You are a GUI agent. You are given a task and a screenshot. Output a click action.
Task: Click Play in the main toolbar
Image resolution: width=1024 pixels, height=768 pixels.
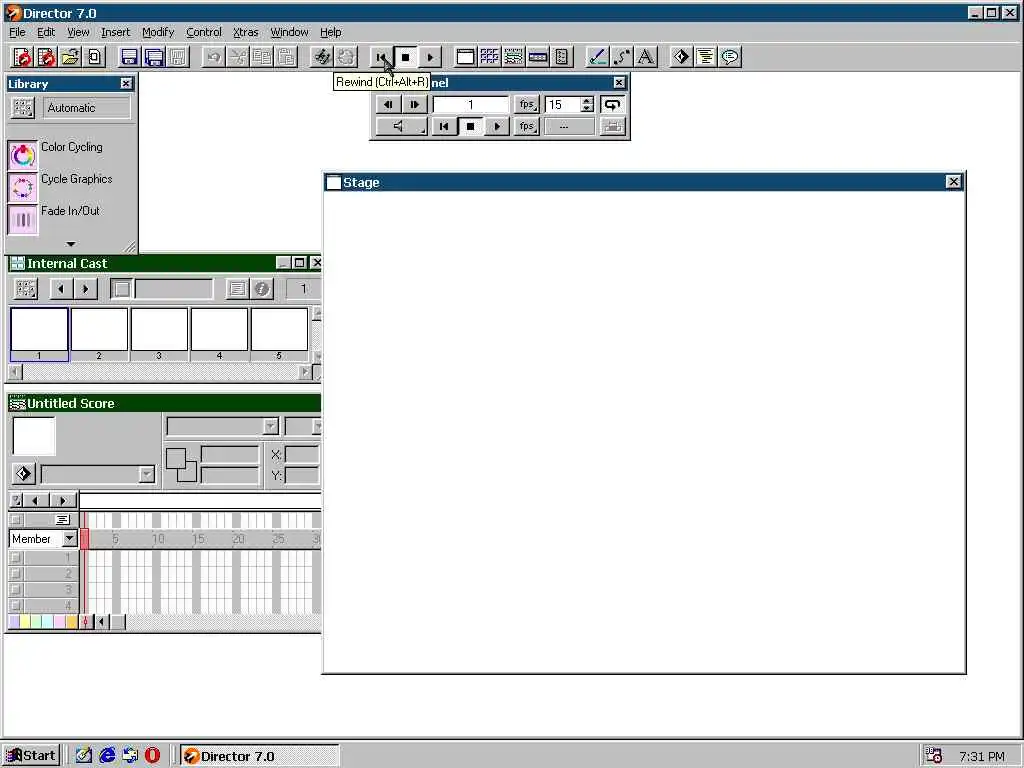coord(430,57)
